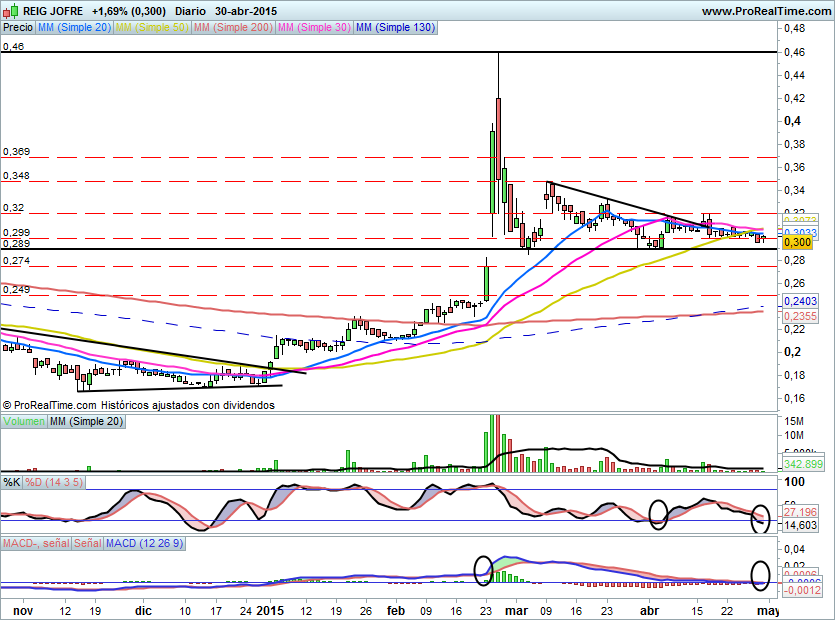The image size is (835, 620).
Task: Click the green Volumen panel label
Action: [24, 423]
